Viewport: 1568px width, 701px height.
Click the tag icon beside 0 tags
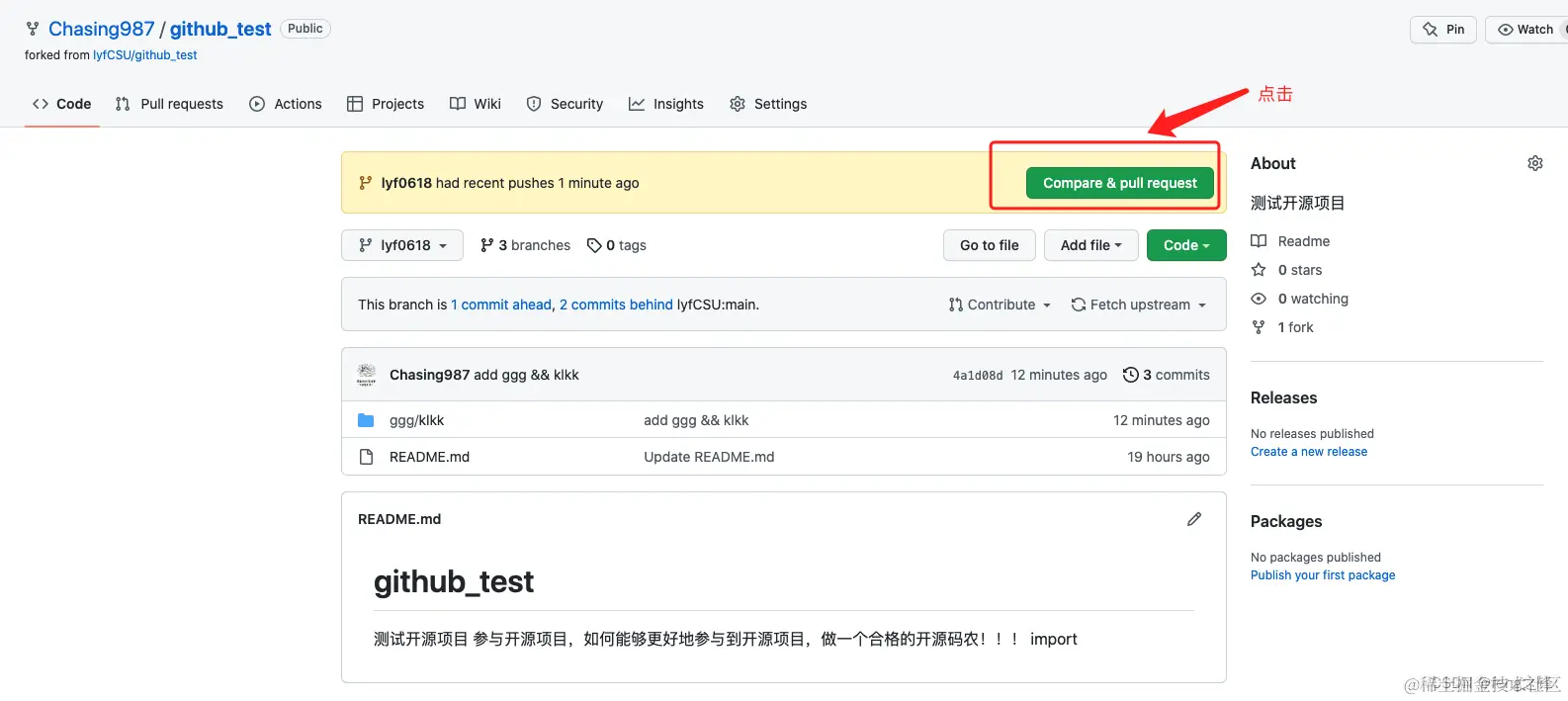click(594, 245)
